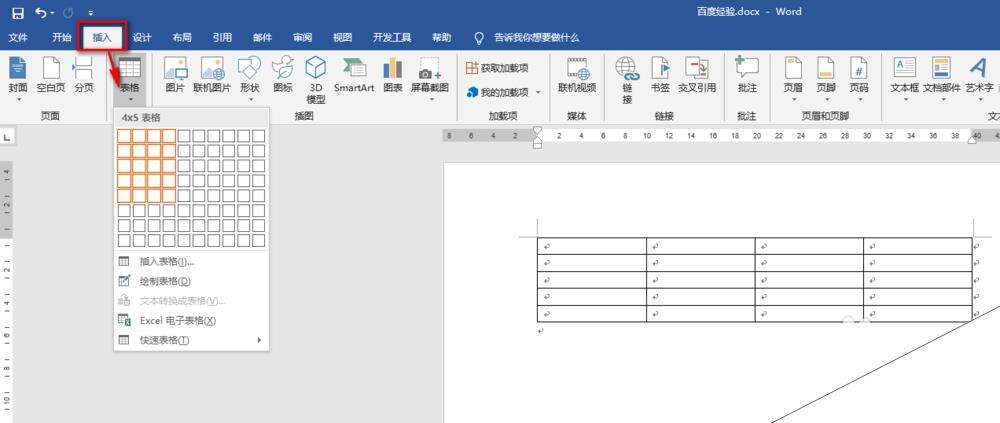Click the Undo arrow icon
The image size is (1000, 423).
tap(41, 12)
